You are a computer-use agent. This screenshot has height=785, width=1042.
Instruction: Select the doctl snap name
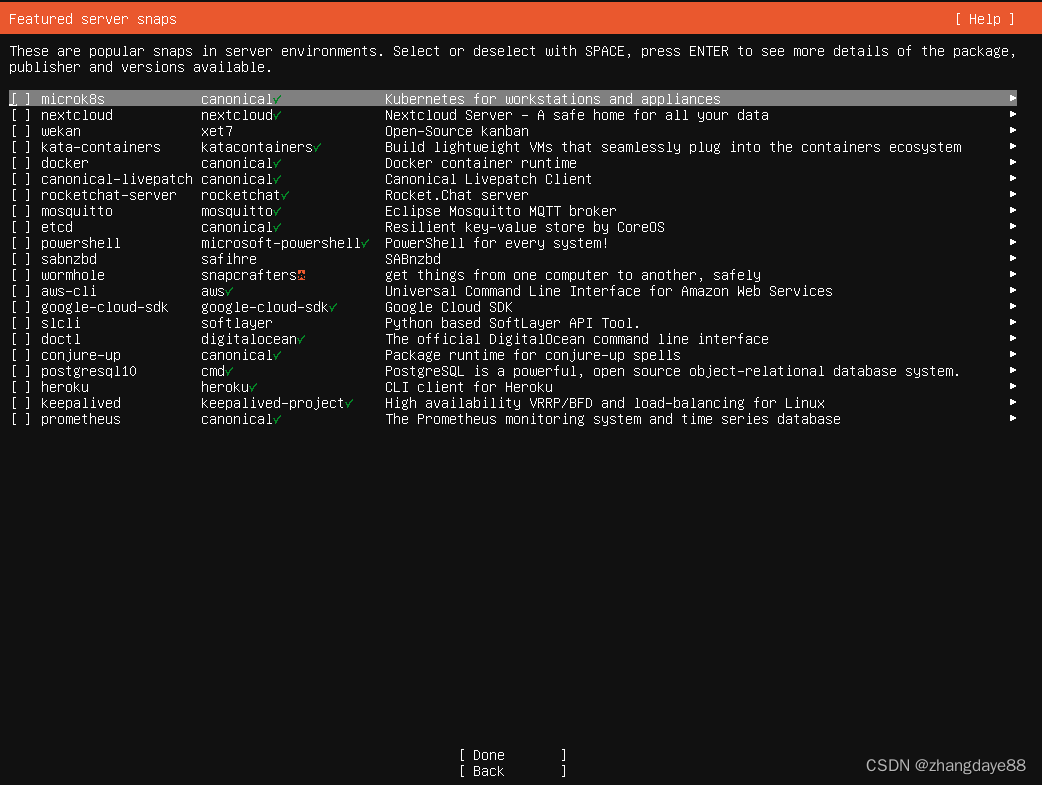pyautogui.click(x=60, y=339)
